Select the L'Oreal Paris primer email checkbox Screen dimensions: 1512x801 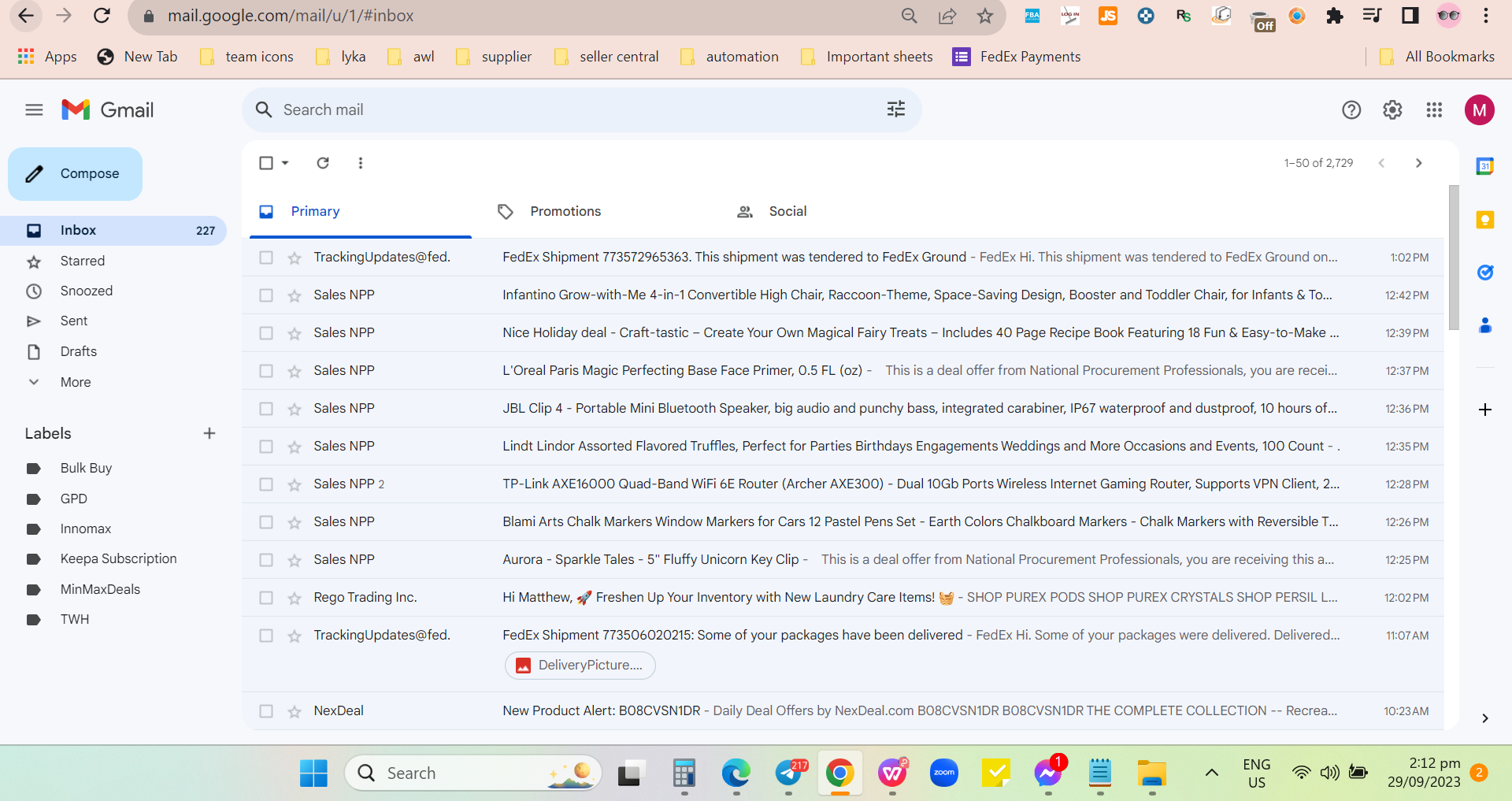pos(266,371)
